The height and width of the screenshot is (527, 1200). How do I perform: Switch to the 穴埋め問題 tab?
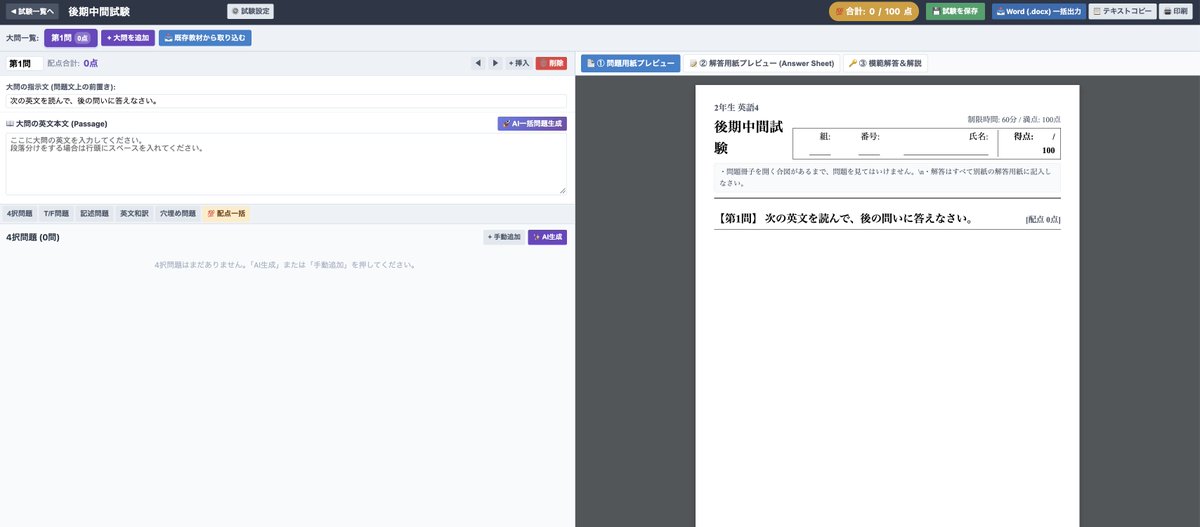[x=178, y=214]
